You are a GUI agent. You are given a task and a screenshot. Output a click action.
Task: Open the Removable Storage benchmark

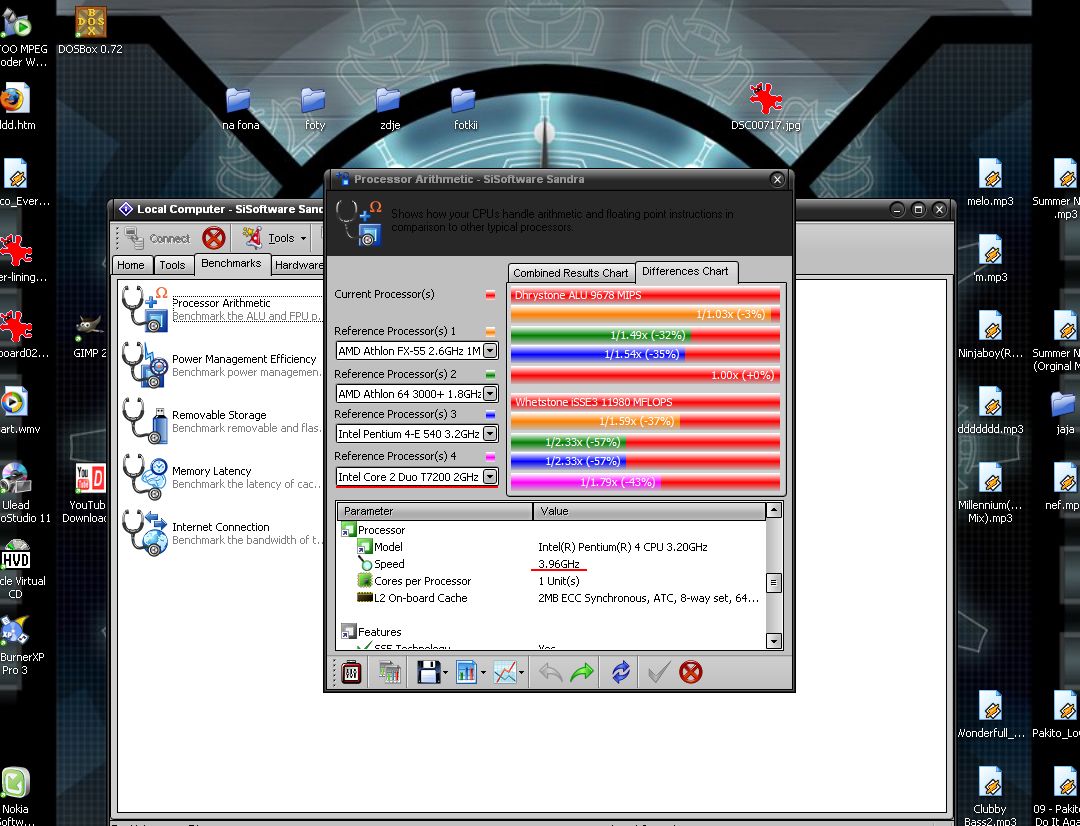click(x=218, y=415)
